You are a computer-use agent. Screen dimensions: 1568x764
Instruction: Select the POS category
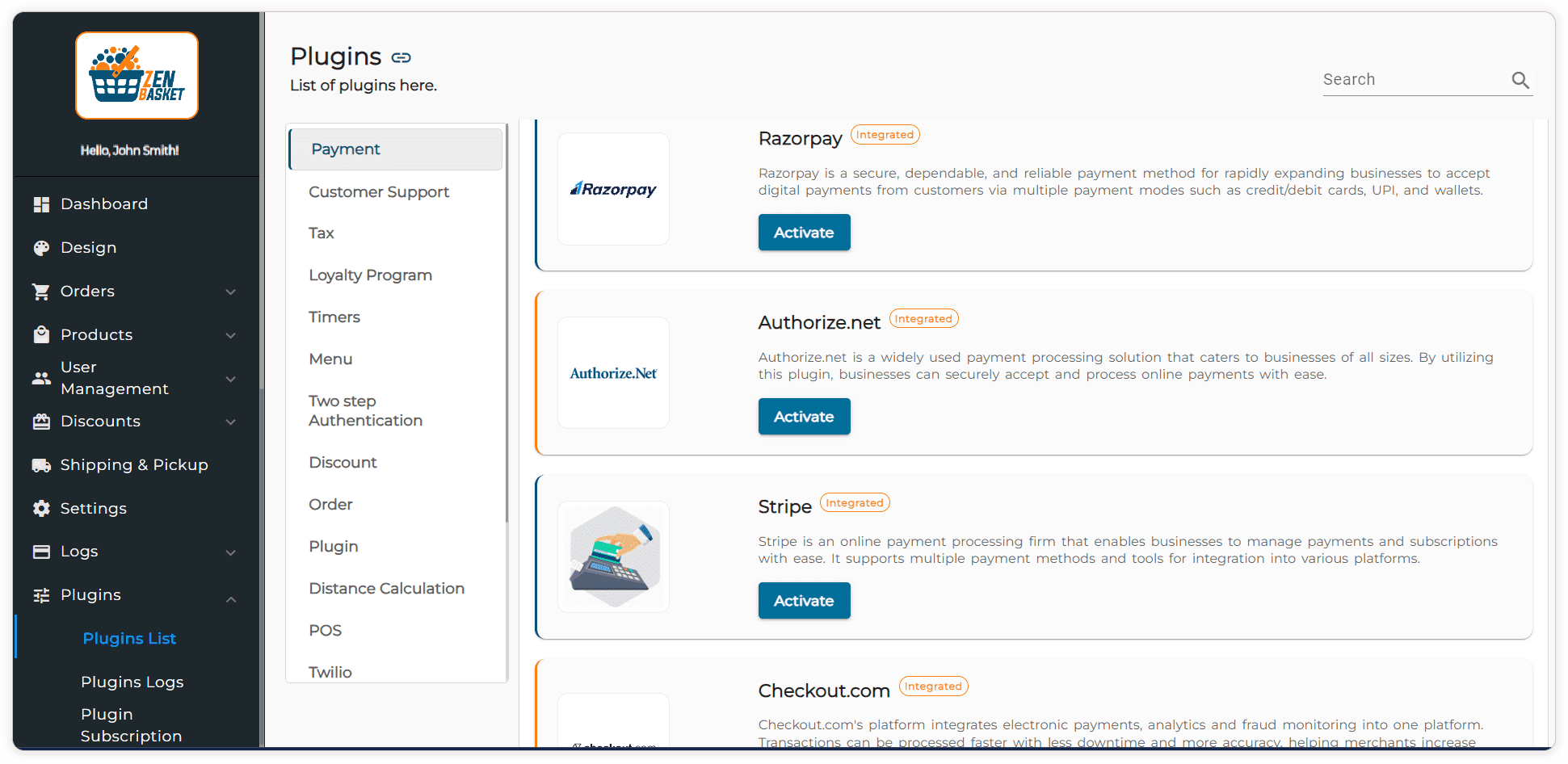coord(326,631)
